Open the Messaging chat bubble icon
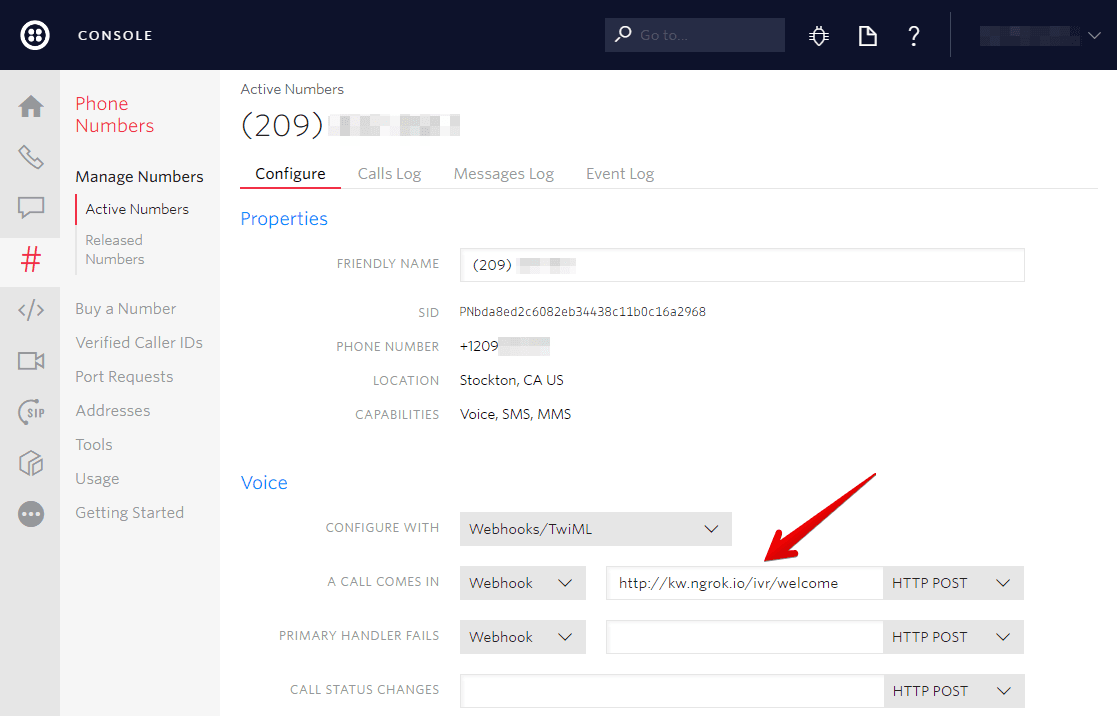This screenshot has height=716, width=1117. 31,208
